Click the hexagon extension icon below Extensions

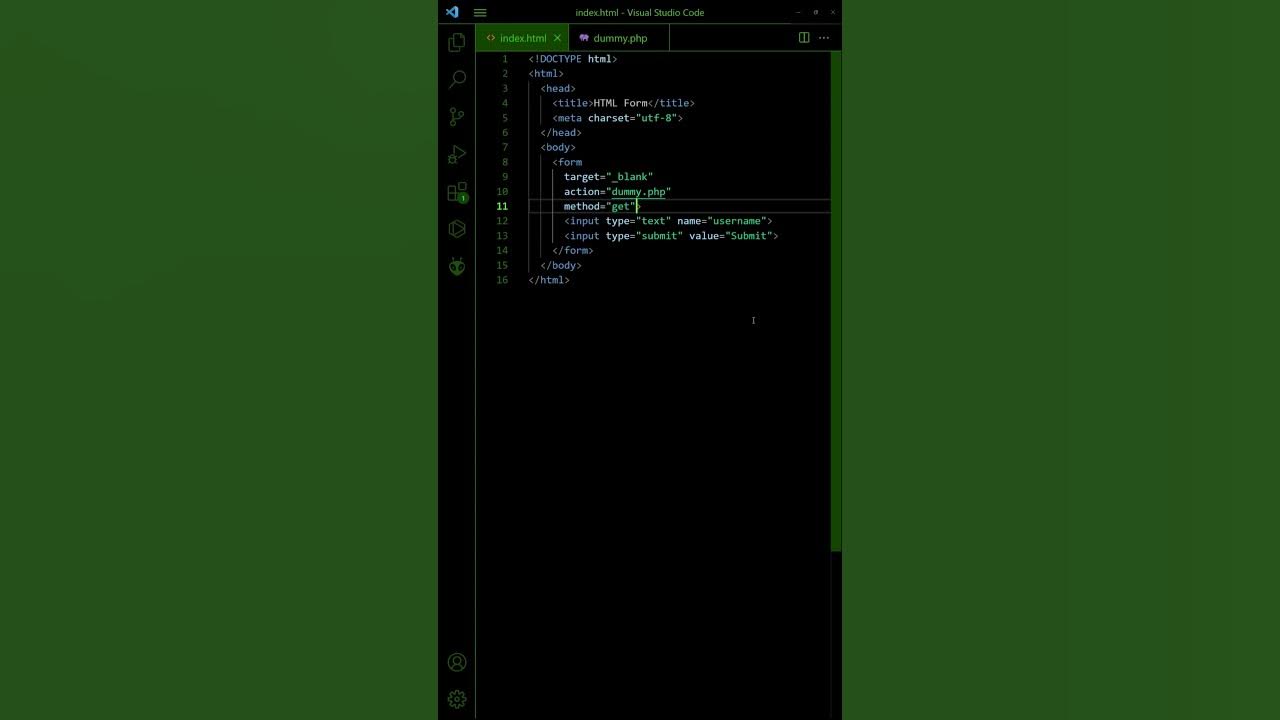457,228
